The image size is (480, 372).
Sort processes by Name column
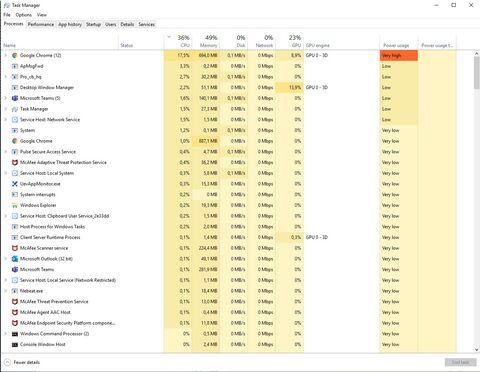60,41
